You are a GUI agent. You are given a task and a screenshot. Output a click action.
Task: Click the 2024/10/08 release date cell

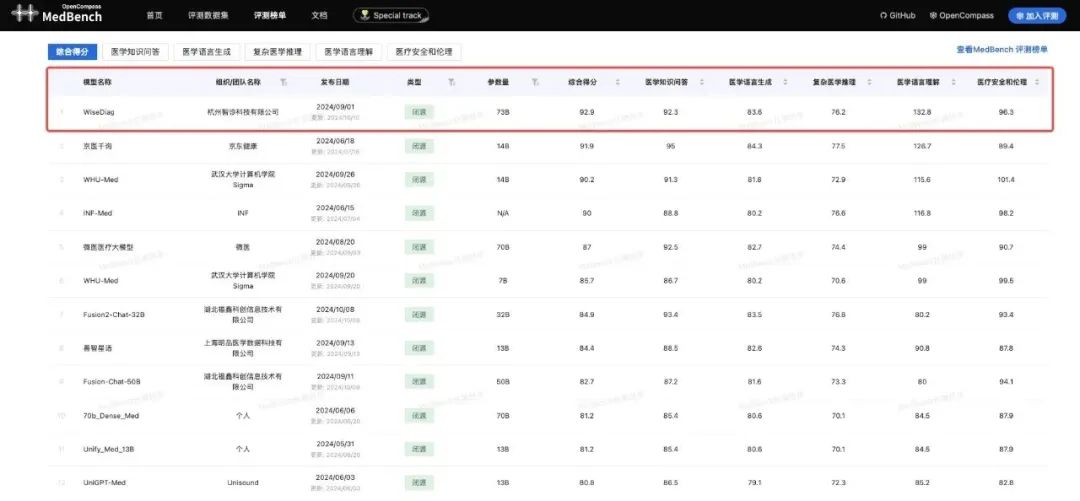point(335,309)
